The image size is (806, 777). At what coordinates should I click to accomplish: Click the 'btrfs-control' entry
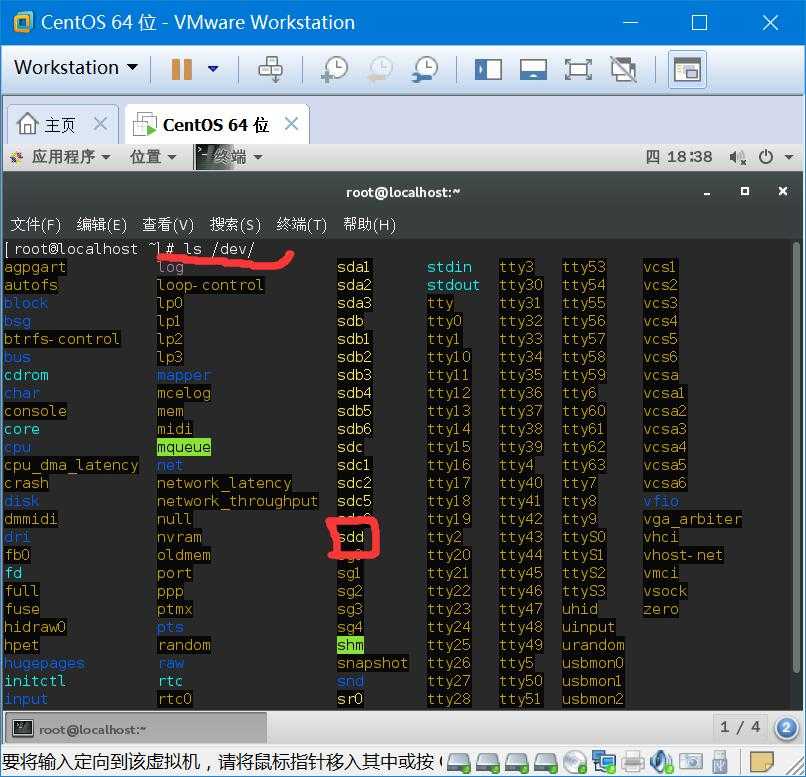[62, 339]
